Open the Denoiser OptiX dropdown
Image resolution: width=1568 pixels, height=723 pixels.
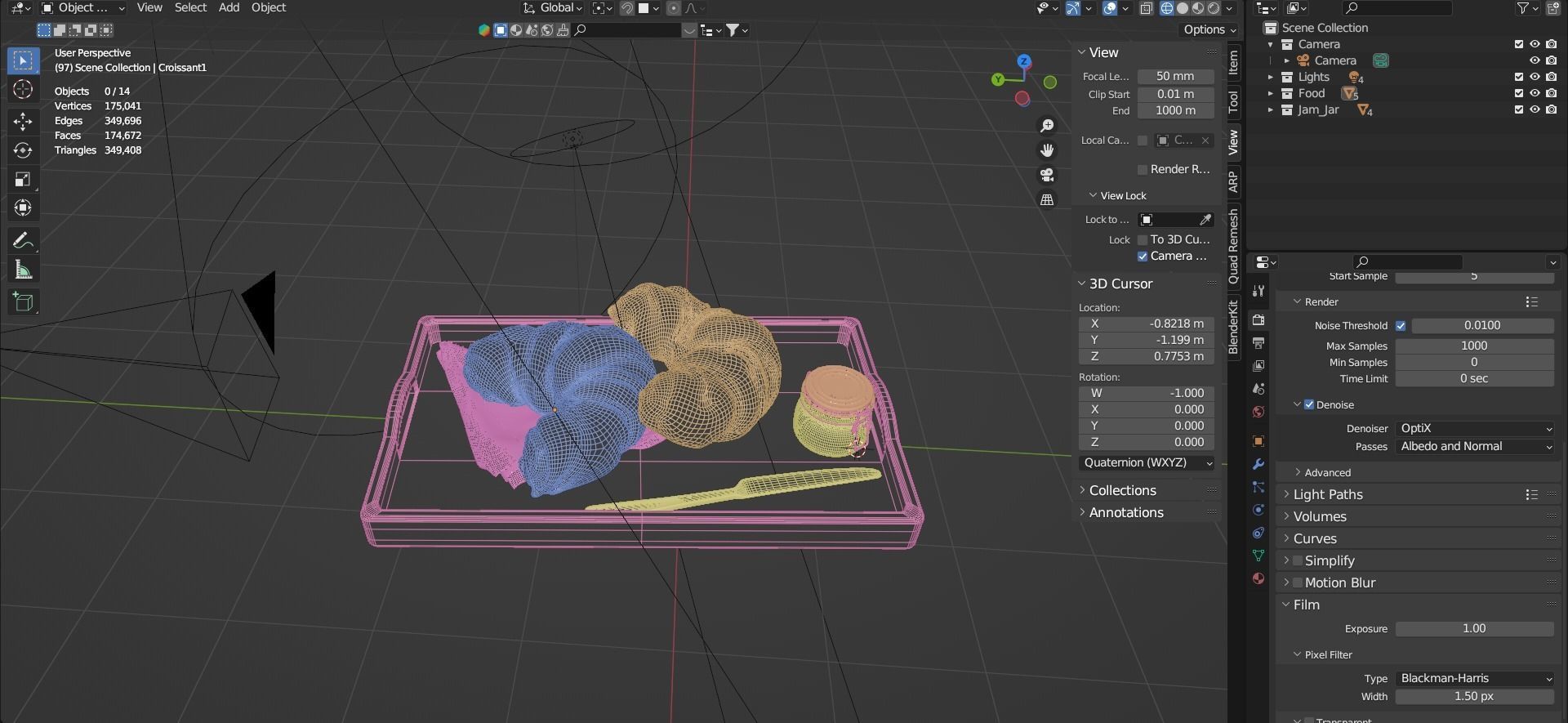pyautogui.click(x=1475, y=428)
